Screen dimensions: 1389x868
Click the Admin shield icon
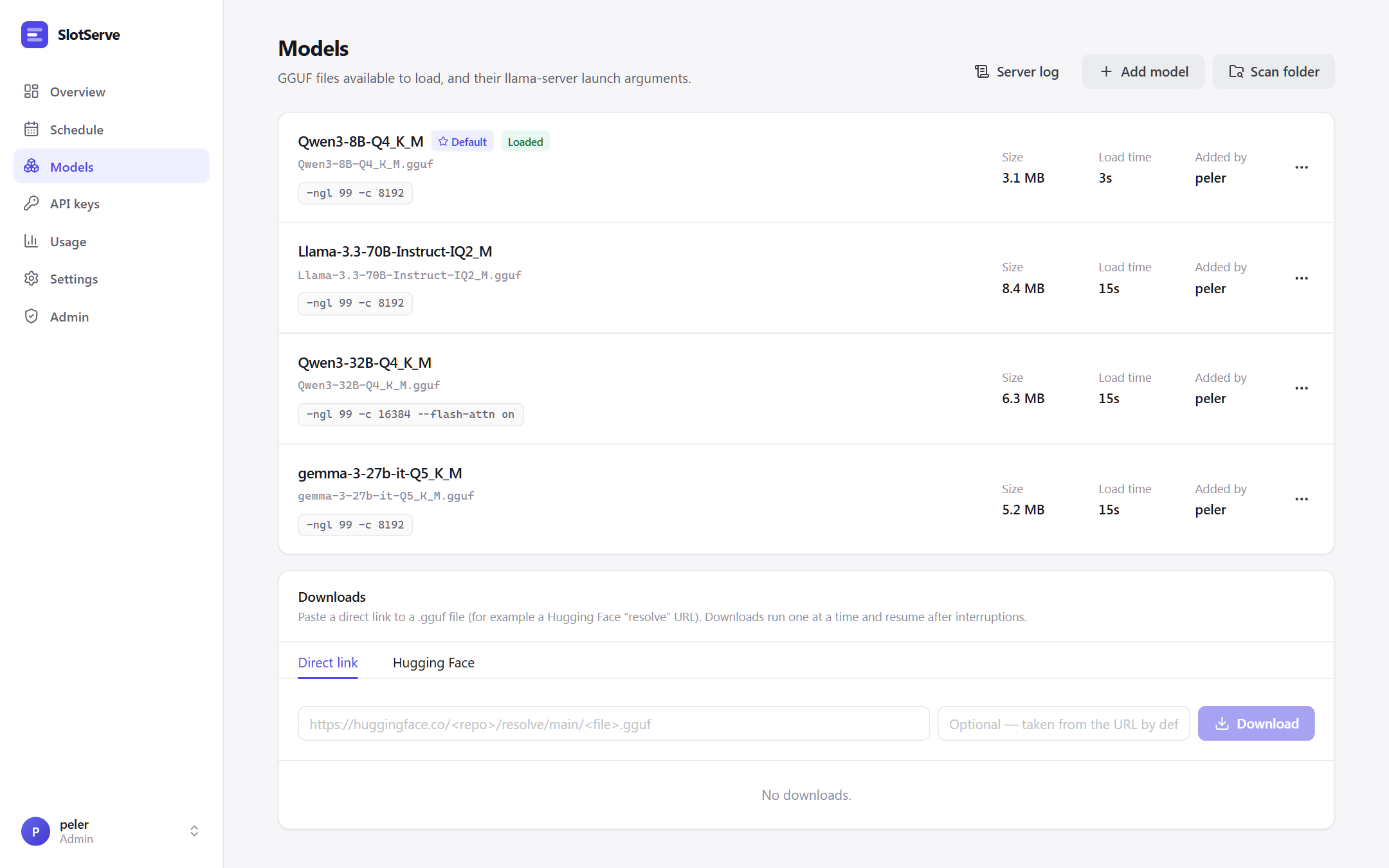(x=31, y=316)
